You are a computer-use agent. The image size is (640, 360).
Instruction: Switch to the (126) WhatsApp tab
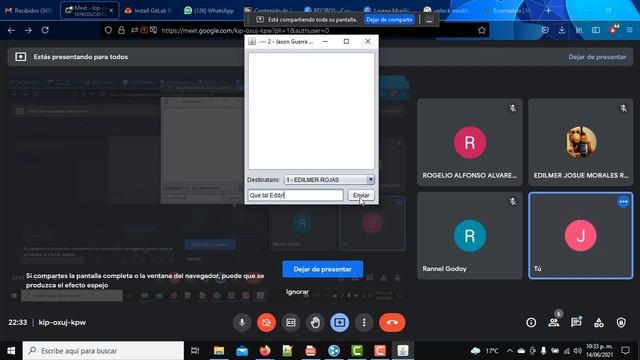(210, 11)
